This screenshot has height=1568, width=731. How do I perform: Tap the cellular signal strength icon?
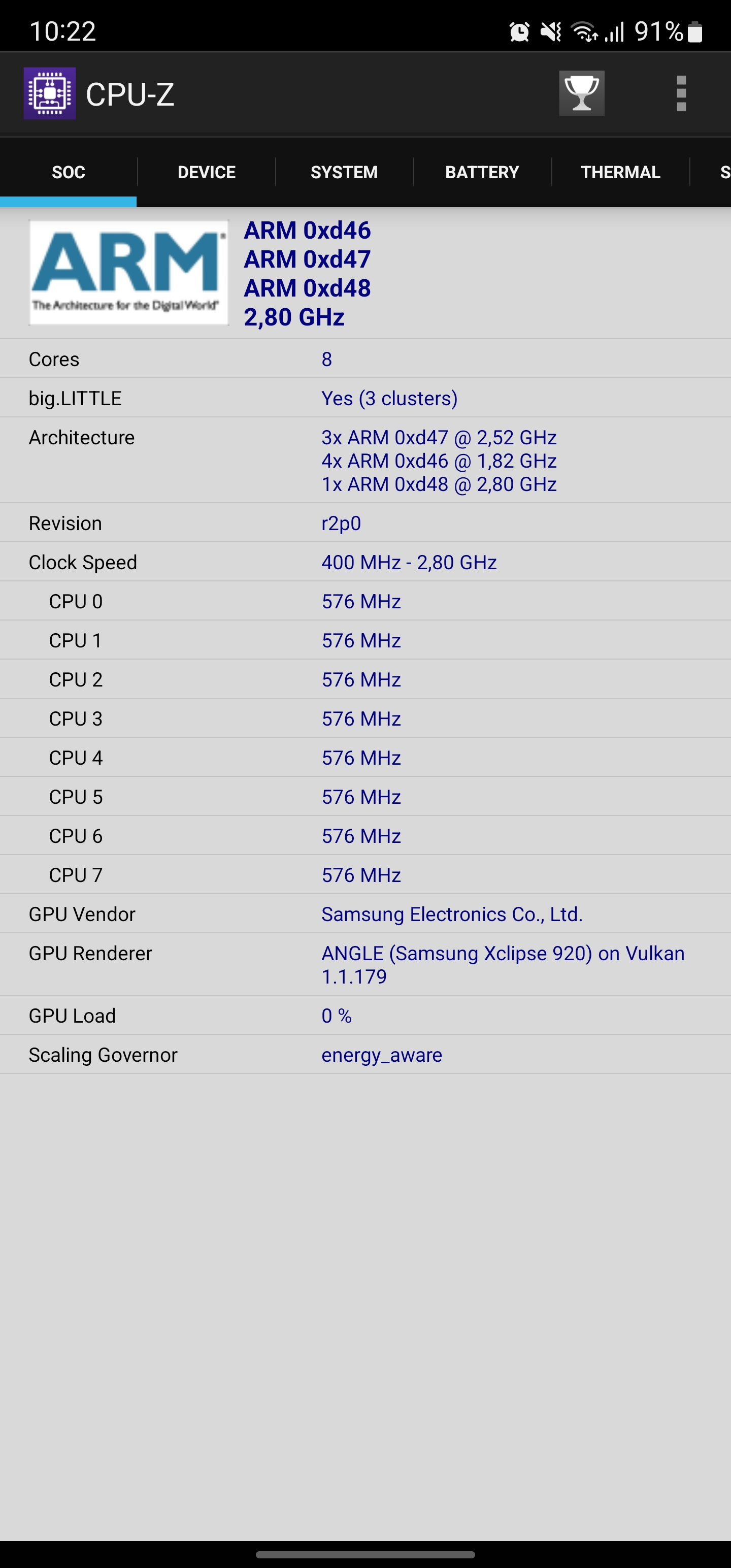point(615,31)
